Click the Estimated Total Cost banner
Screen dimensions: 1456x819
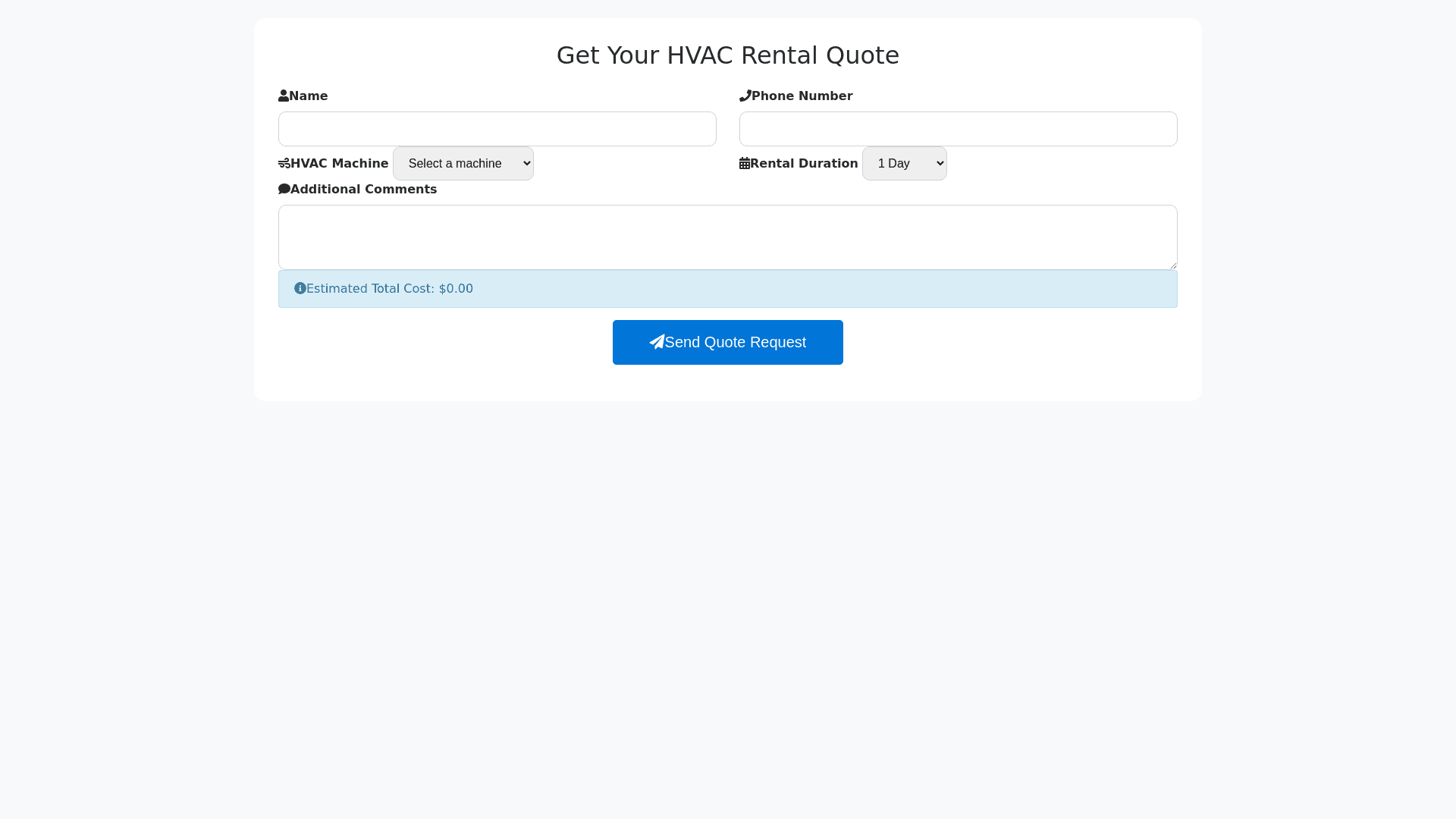(727, 289)
